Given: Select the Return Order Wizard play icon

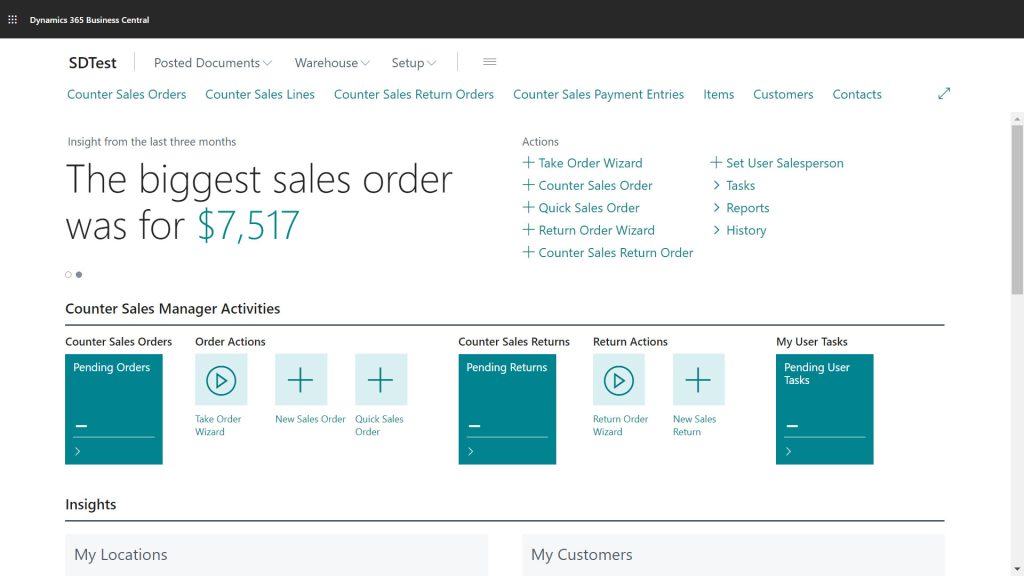Looking at the screenshot, I should [619, 380].
